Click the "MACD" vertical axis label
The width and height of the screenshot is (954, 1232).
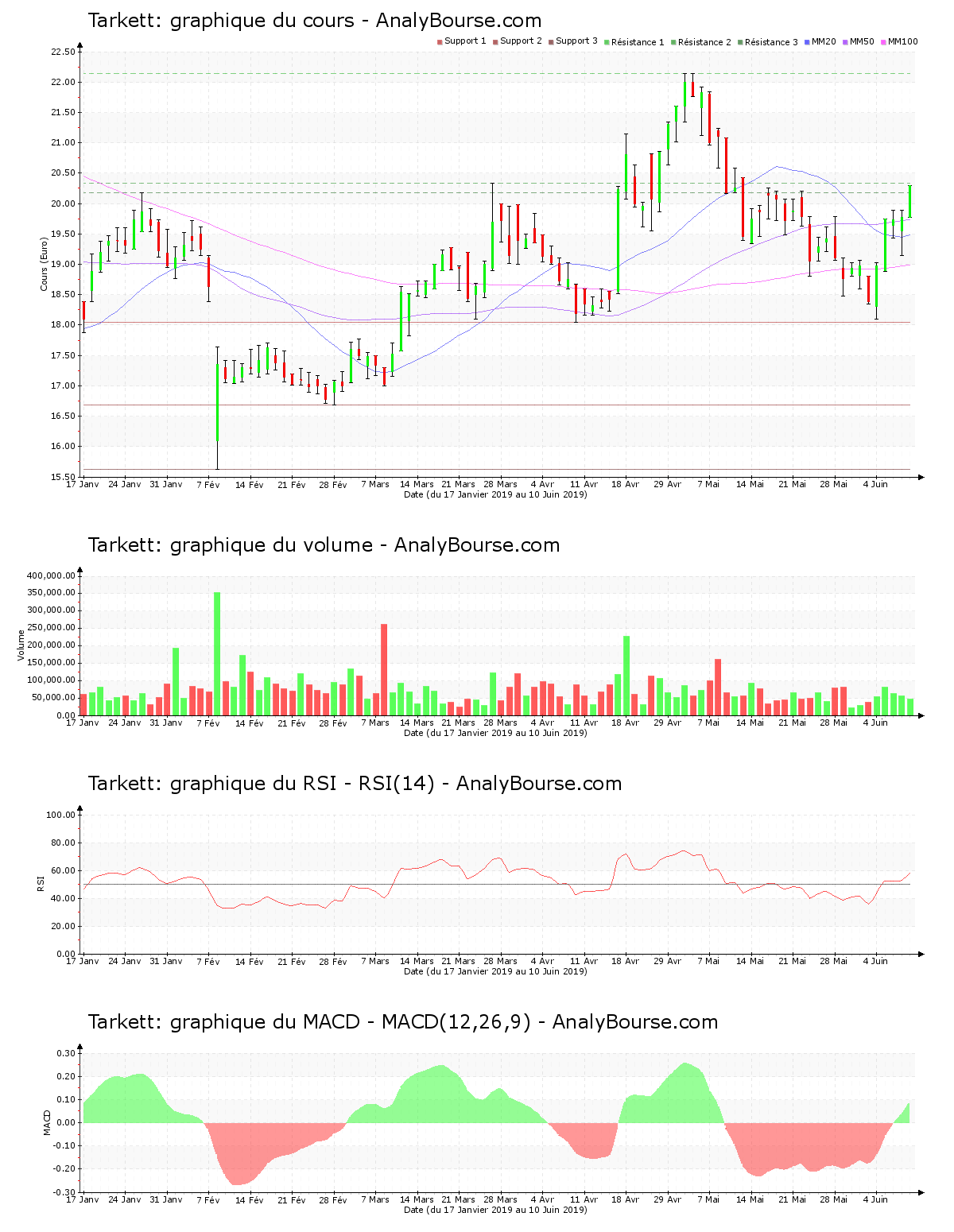pos(47,1122)
